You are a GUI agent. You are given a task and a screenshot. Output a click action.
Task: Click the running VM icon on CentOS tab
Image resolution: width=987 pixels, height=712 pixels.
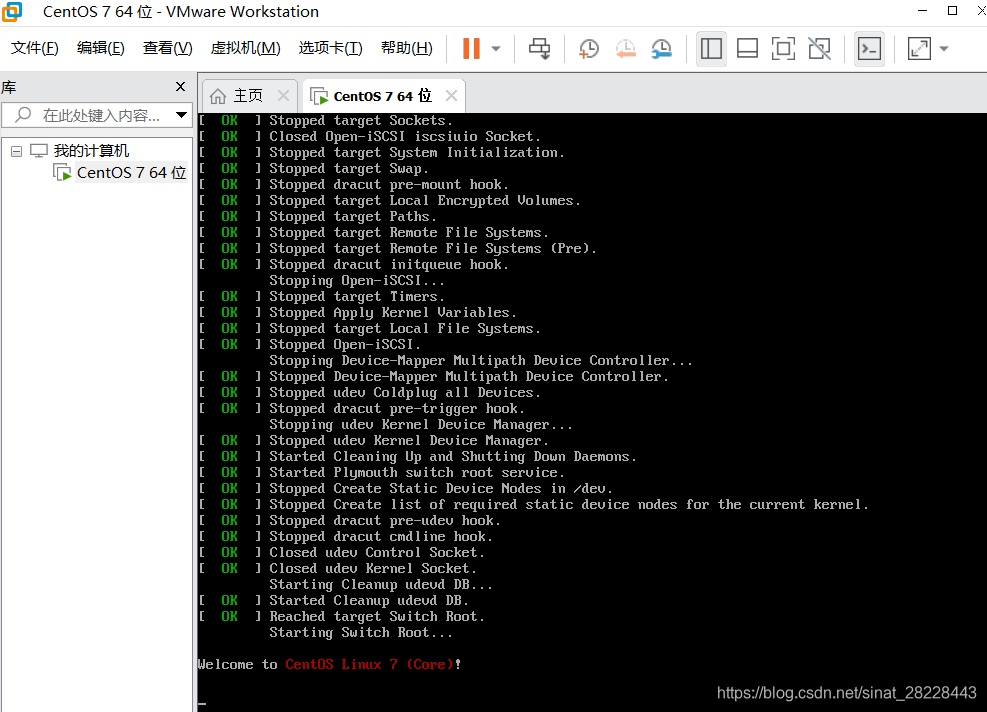[319, 96]
